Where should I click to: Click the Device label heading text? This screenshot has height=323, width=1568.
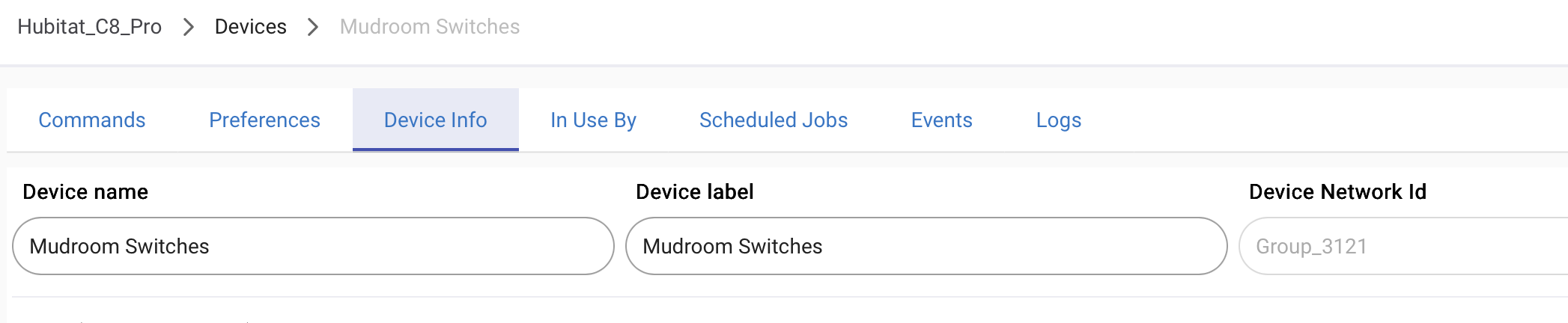(694, 192)
